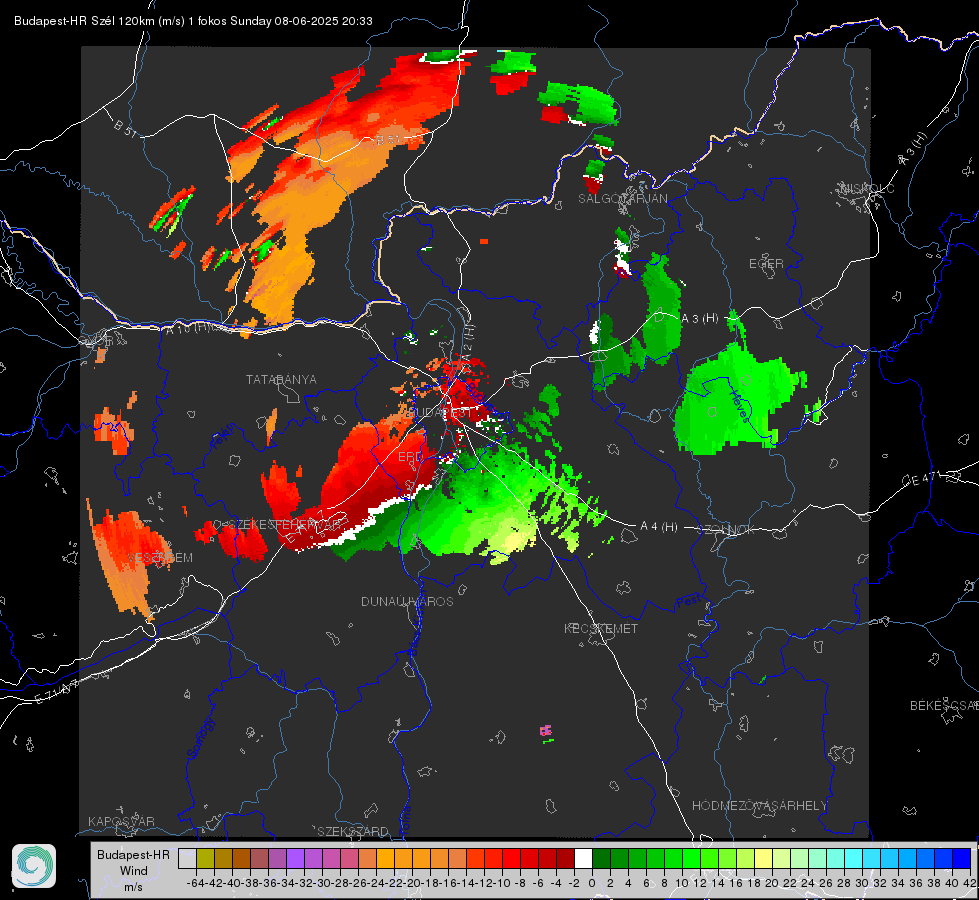
Task: Click the BÉKÉSCSABA city label
Action: click(944, 705)
